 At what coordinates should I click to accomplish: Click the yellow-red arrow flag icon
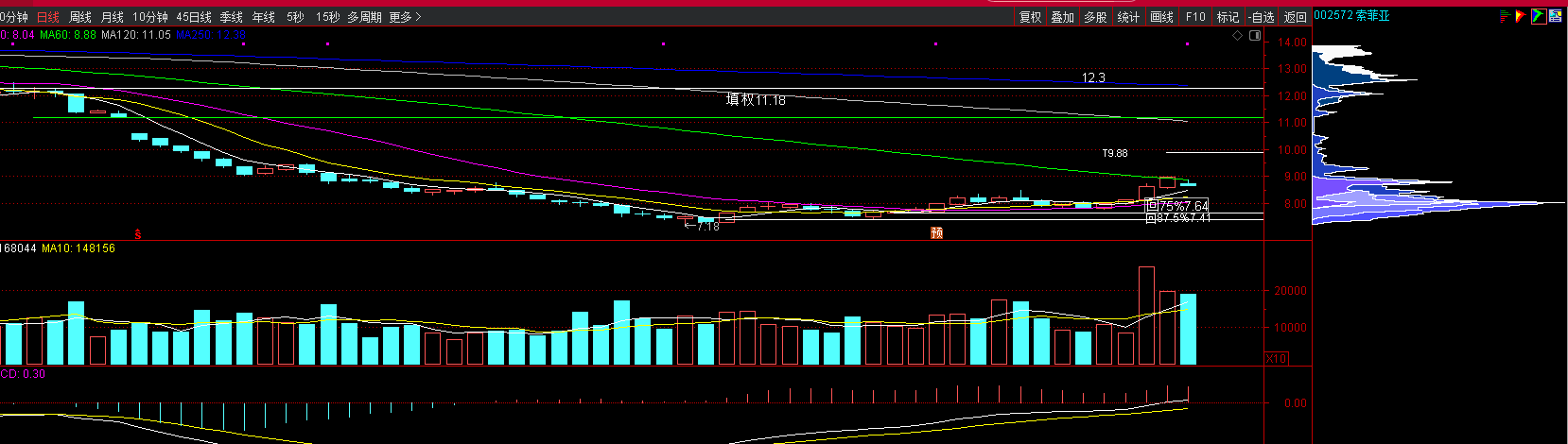1521,16
